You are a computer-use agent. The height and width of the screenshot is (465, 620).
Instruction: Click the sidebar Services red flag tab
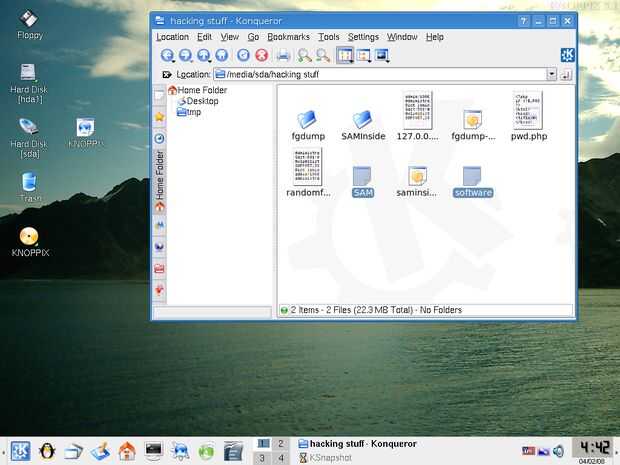click(159, 290)
